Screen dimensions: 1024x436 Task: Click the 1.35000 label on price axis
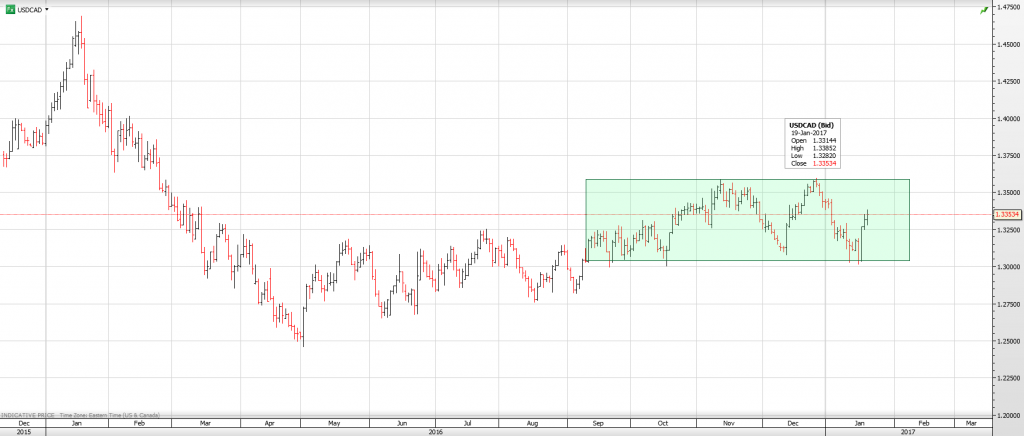[1005, 192]
